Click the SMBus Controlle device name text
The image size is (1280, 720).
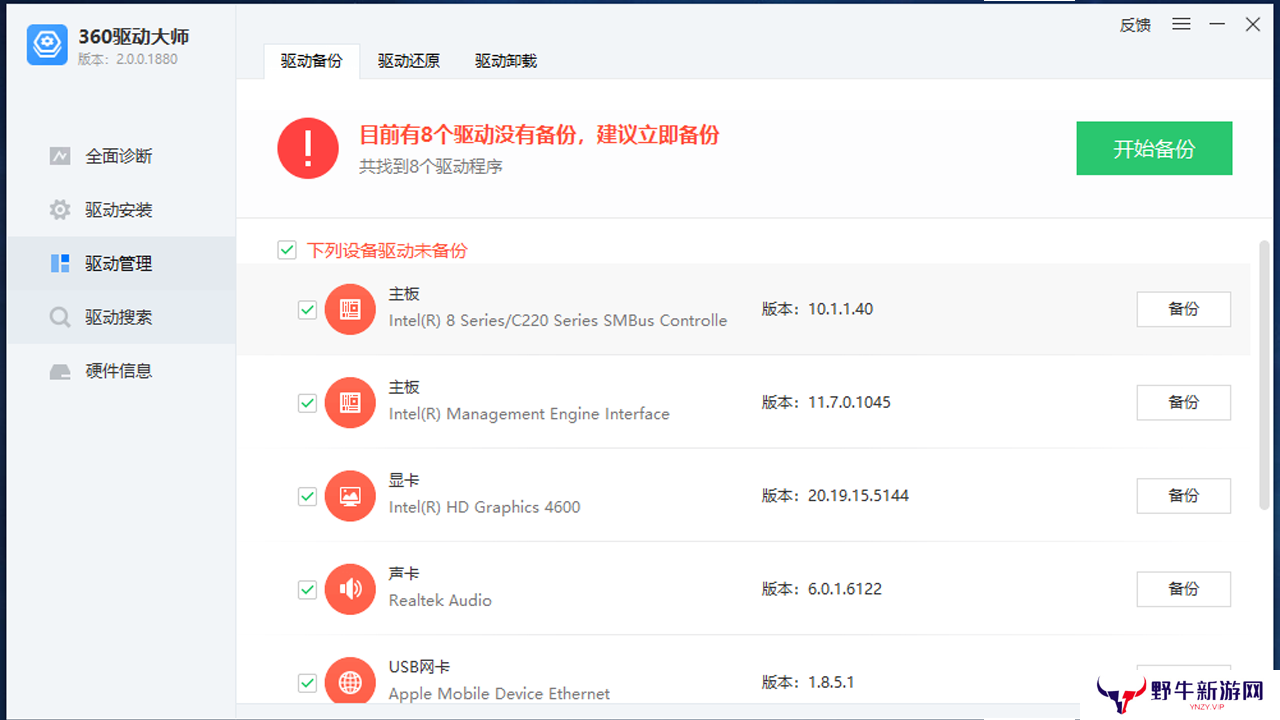coord(558,321)
